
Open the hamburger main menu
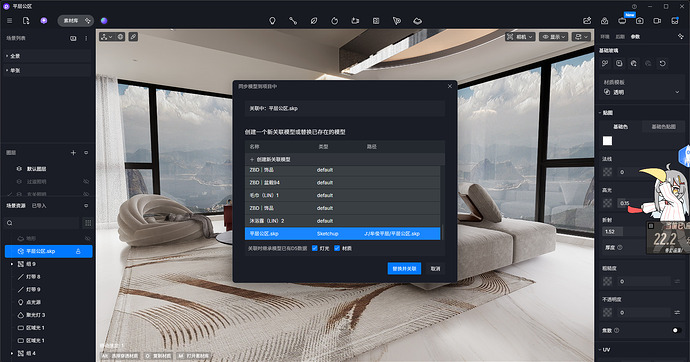pyautogui.click(x=9, y=21)
